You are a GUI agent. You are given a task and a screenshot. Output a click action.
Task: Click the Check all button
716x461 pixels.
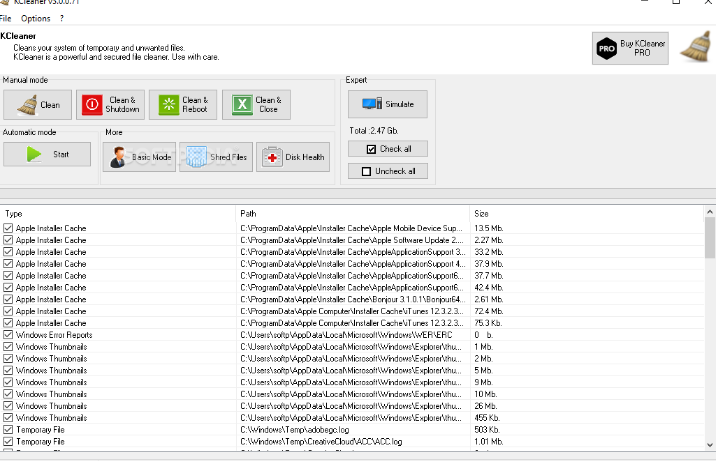388,149
